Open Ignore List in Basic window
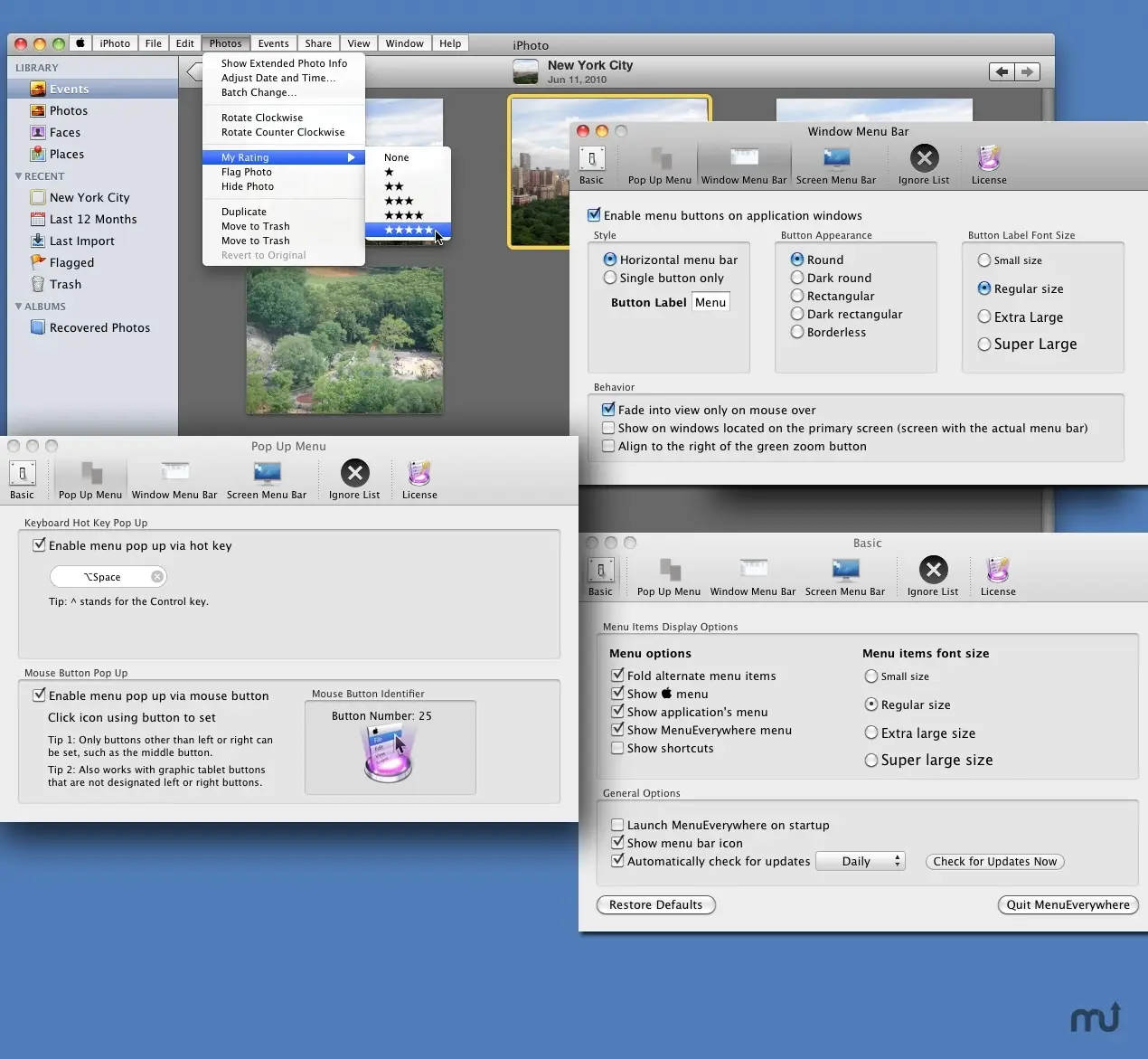Viewport: 1148px width, 1059px height. point(933,577)
